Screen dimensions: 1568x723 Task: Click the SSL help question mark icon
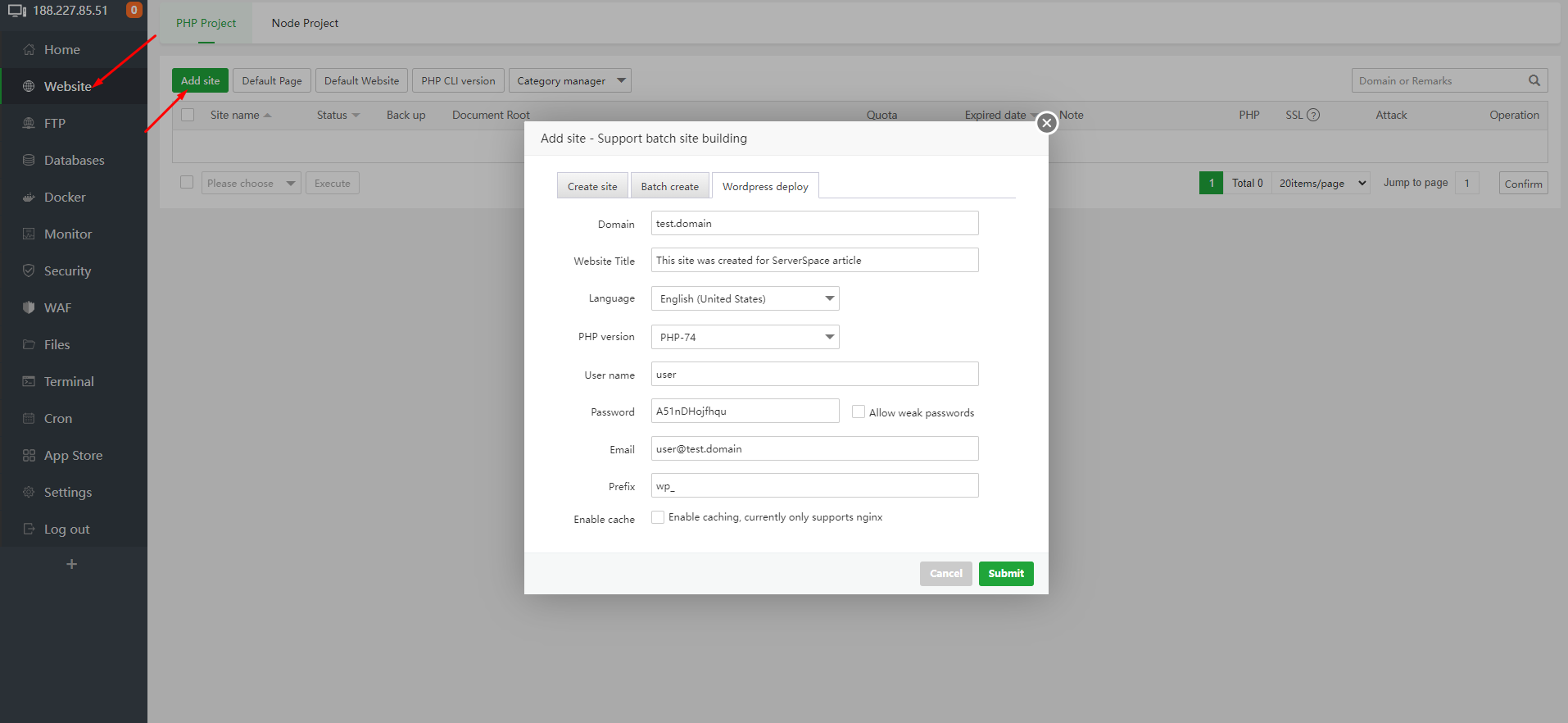pyautogui.click(x=1313, y=115)
